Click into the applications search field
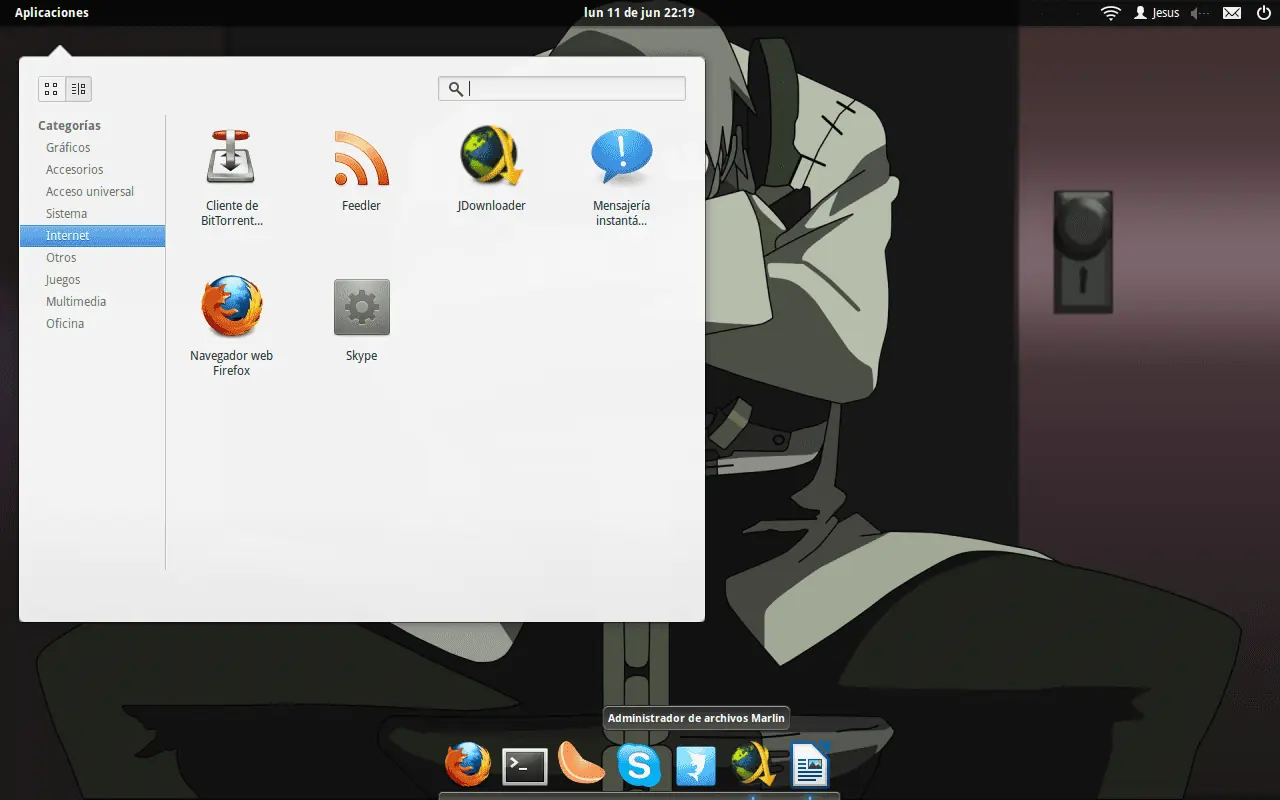Image resolution: width=1280 pixels, height=800 pixels. click(562, 89)
